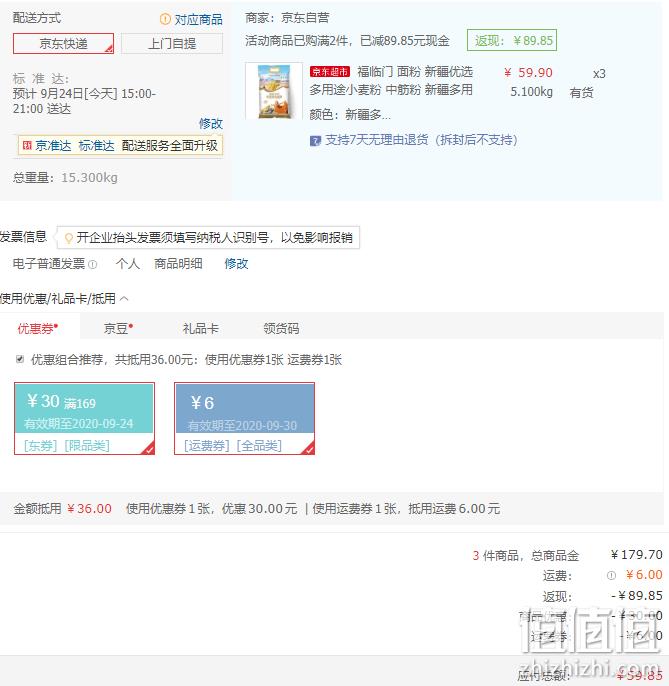Switch to 礼品卡 tab
Screen dimensions: 669x686
[x=200, y=328]
